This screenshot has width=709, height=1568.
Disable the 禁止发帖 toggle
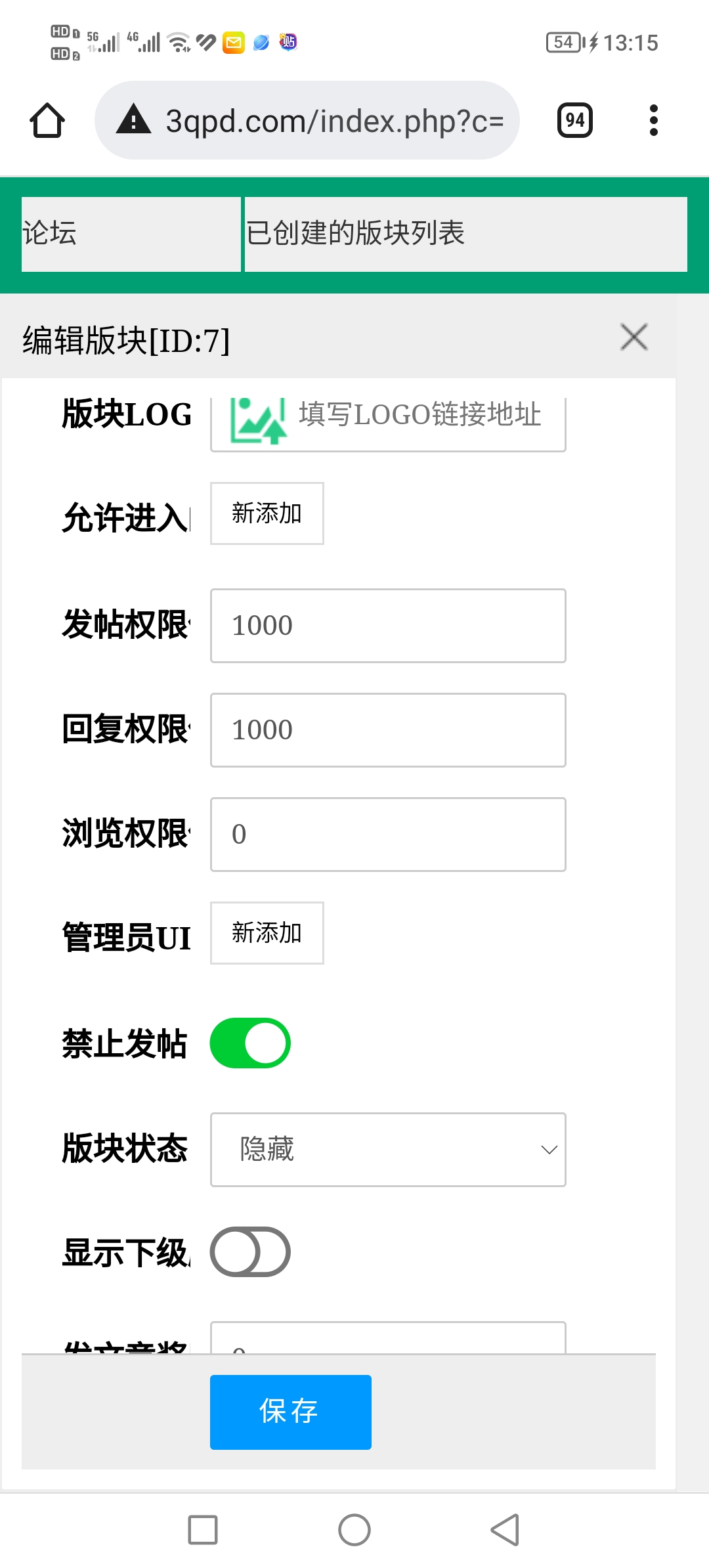[250, 1043]
